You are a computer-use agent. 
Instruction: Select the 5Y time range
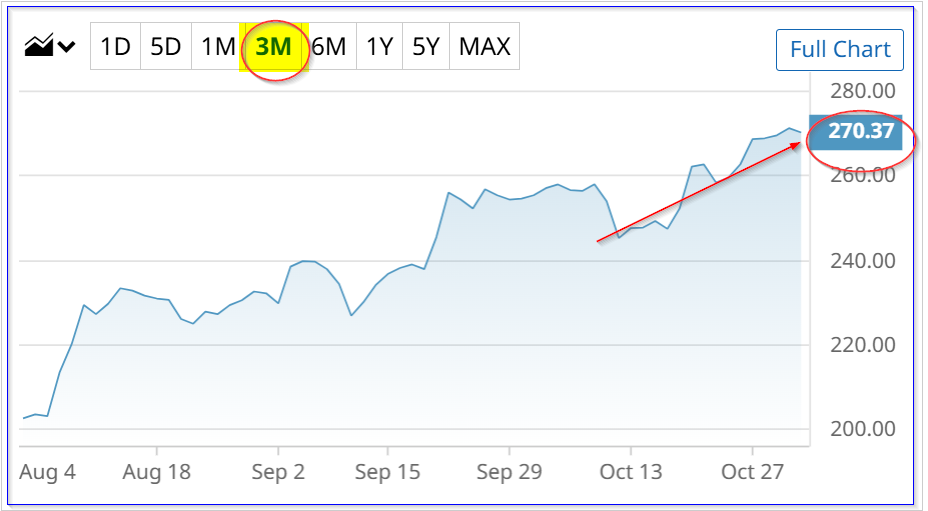coord(426,47)
